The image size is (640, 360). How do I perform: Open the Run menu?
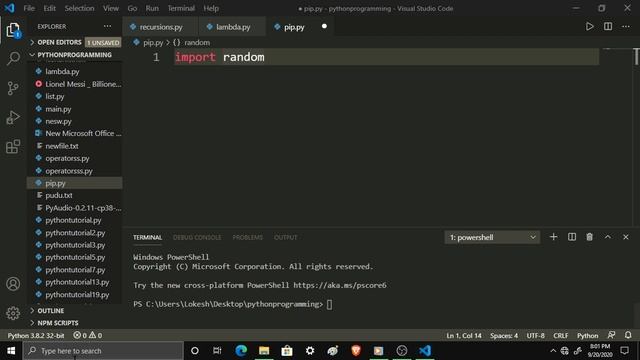(152, 8)
